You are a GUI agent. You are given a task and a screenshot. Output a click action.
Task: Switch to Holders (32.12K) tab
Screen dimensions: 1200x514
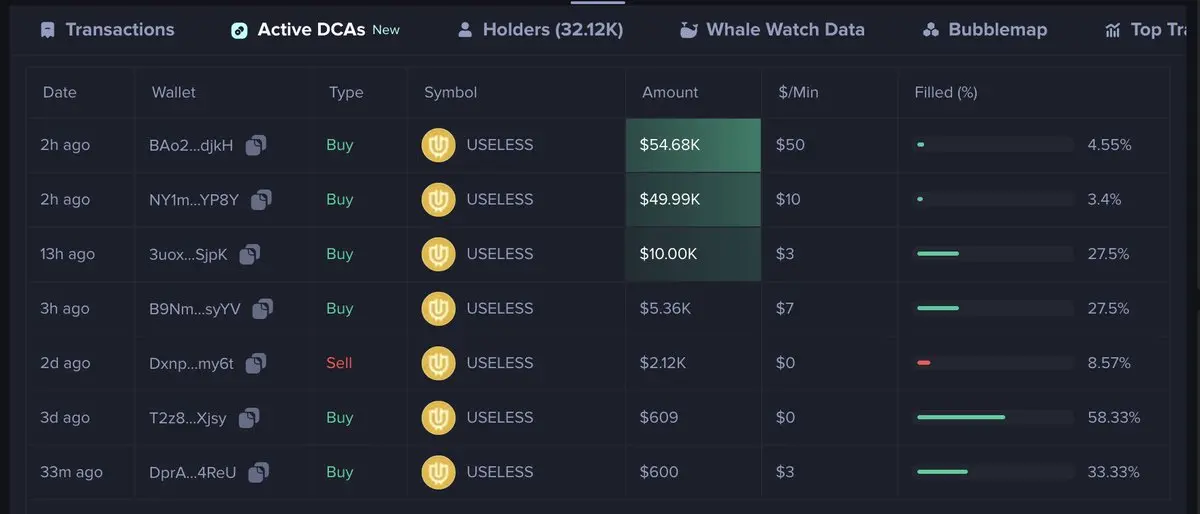click(540, 30)
